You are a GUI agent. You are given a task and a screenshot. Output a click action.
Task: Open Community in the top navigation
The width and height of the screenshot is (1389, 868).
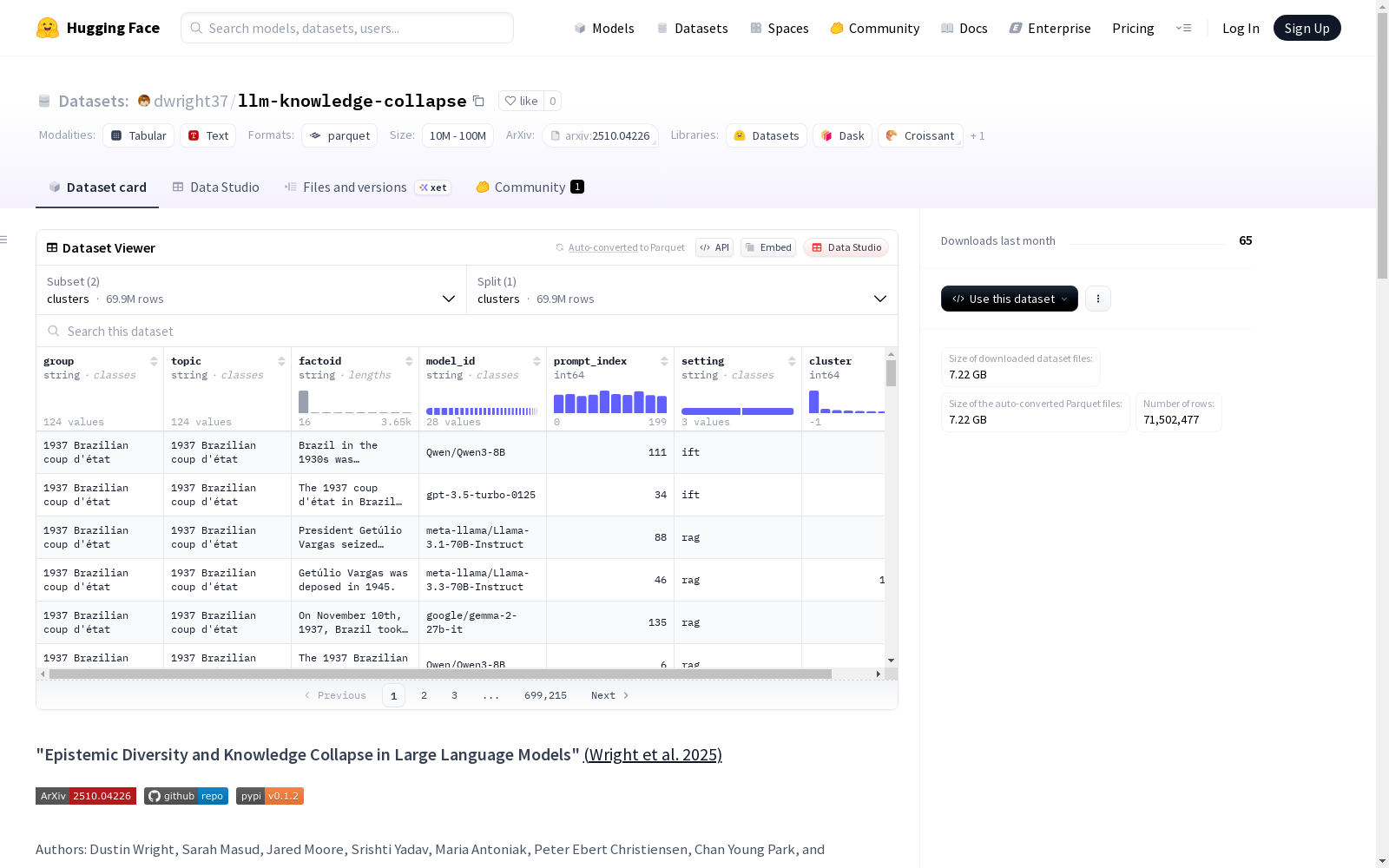point(875,28)
